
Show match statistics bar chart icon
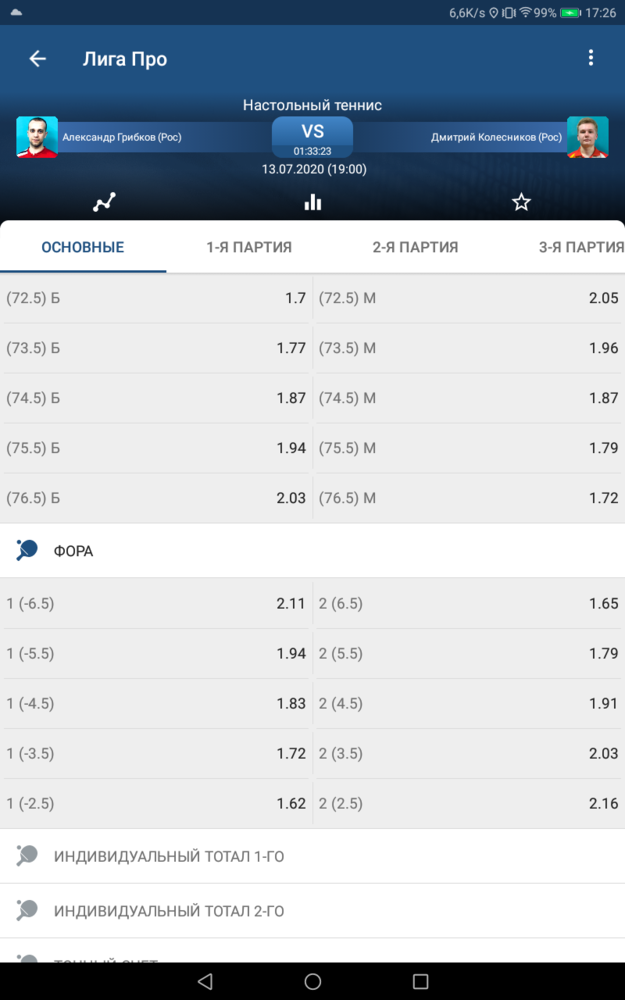coord(312,203)
